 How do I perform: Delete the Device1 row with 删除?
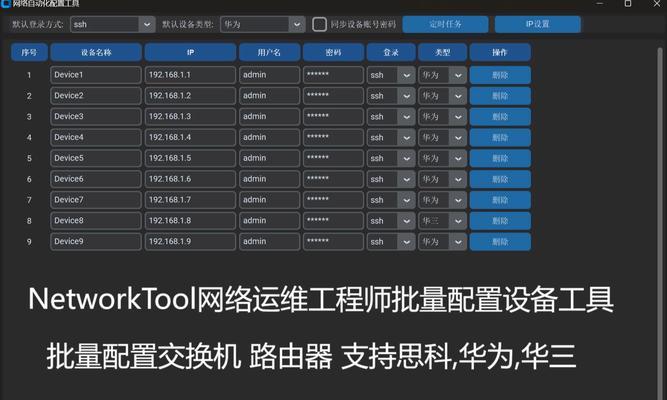tap(500, 75)
